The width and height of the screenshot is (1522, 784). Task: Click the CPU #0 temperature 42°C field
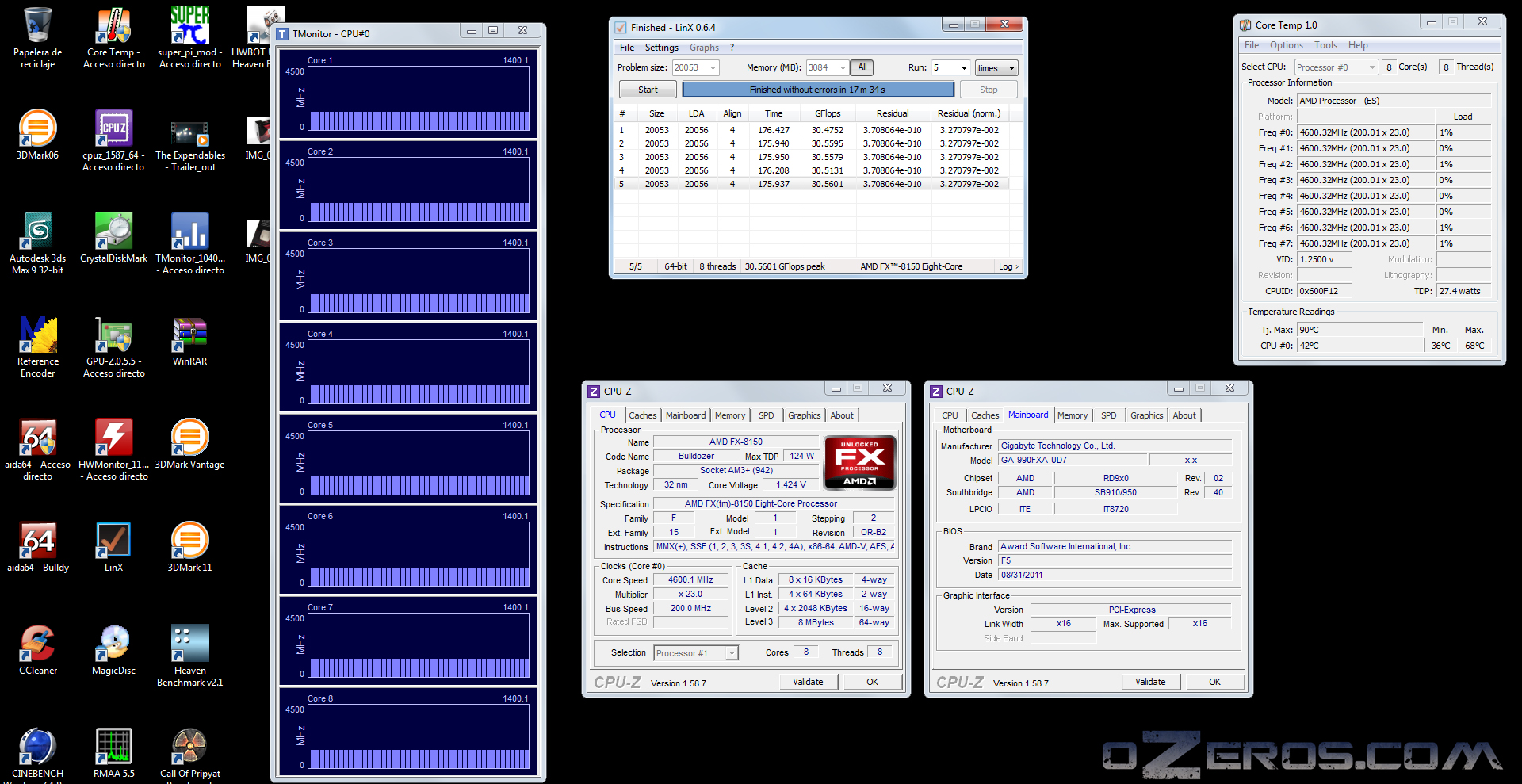[x=1359, y=346]
